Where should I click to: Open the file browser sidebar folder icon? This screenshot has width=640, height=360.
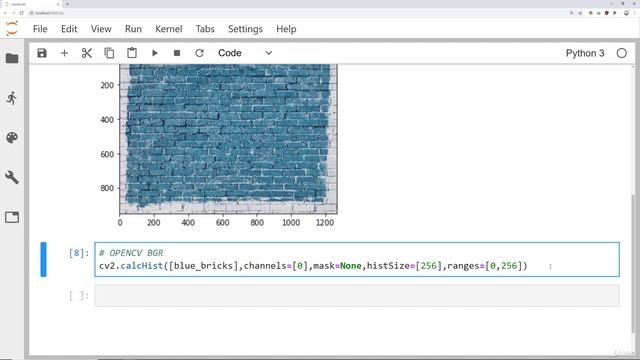(x=12, y=58)
